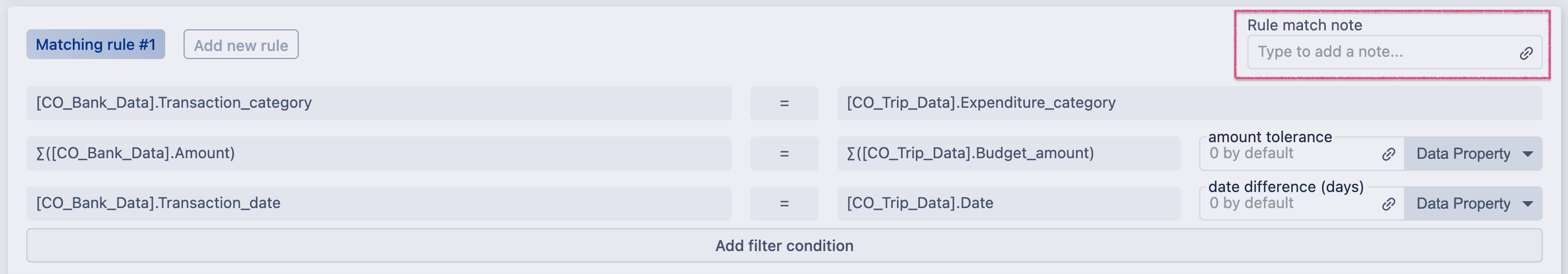Select the sum of CO_Trip_Data Budget_amount field
The height and width of the screenshot is (274, 1568).
click(1009, 154)
